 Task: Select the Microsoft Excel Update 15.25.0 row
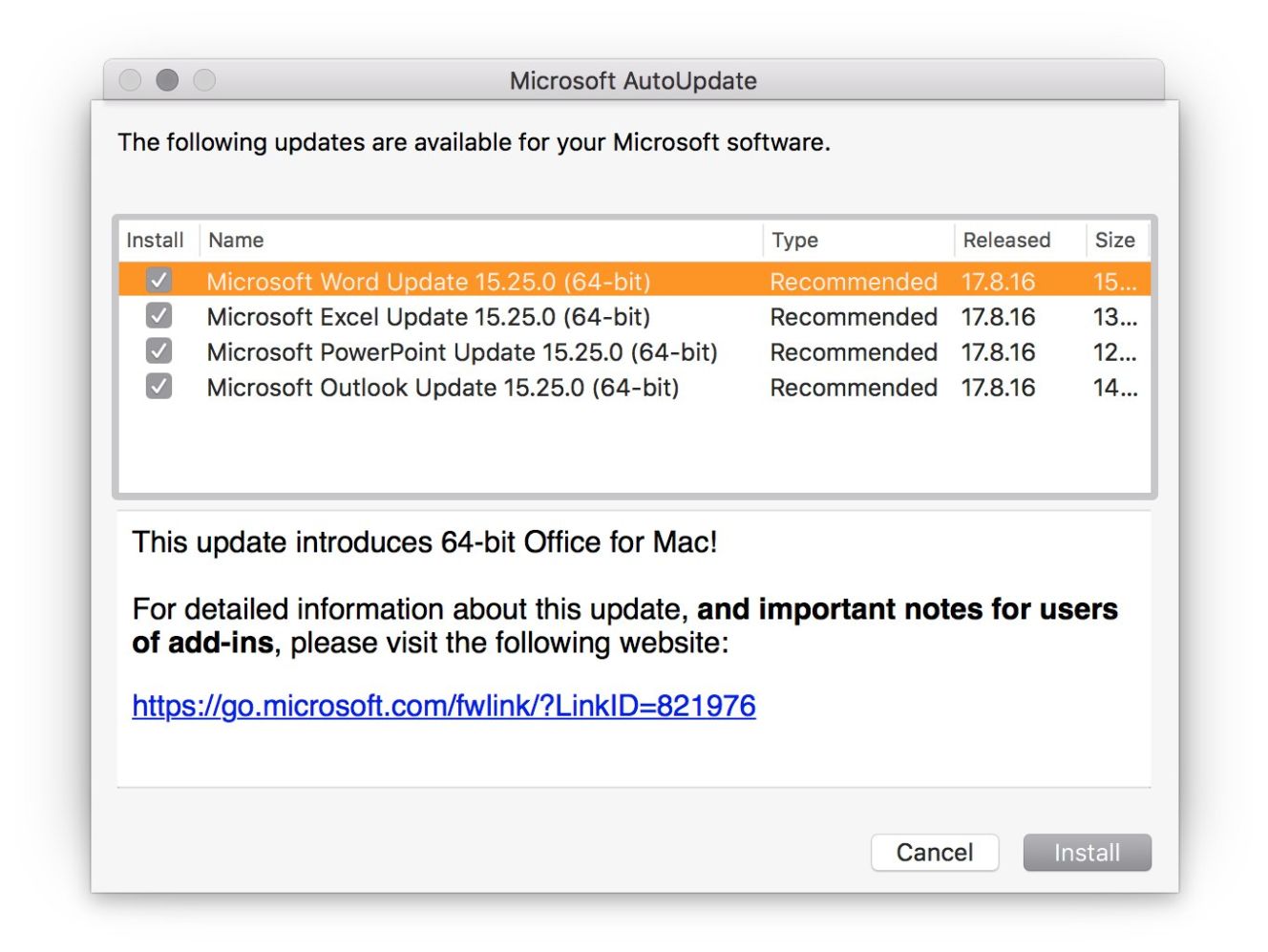pyautogui.click(x=635, y=316)
